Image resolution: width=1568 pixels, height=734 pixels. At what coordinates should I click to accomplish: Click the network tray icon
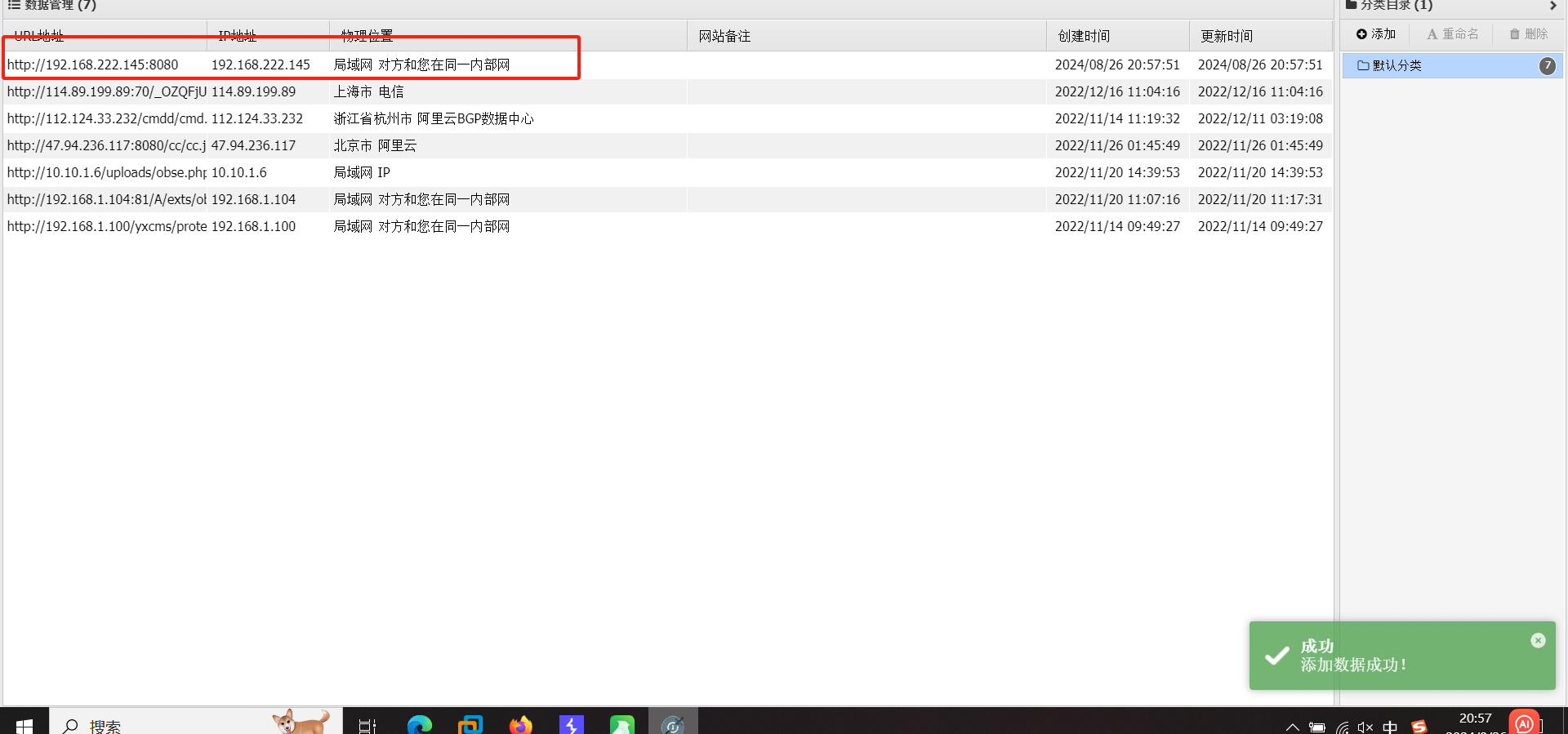[x=1342, y=727]
